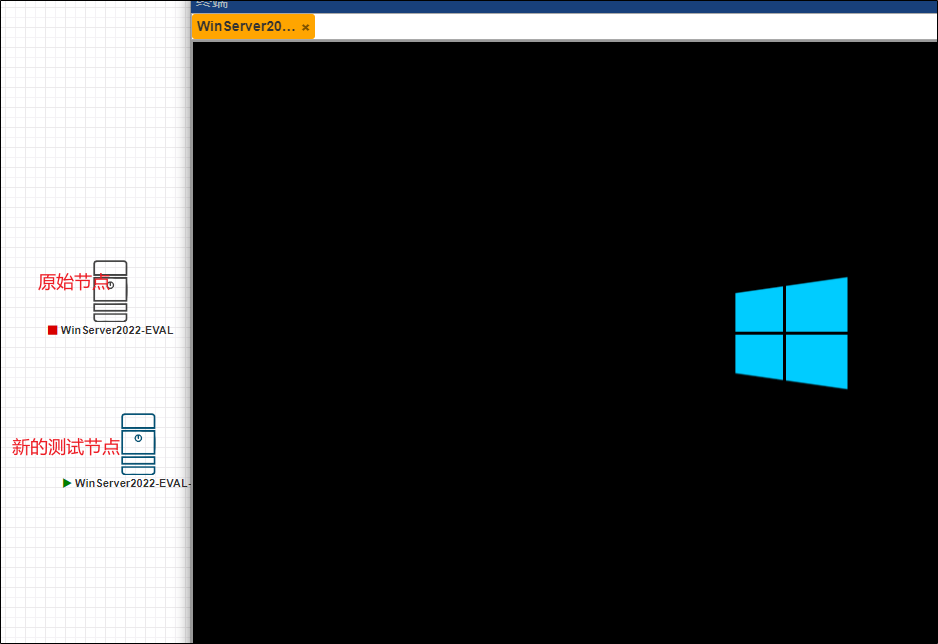Close the WinServer20... console tab

[x=306, y=28]
